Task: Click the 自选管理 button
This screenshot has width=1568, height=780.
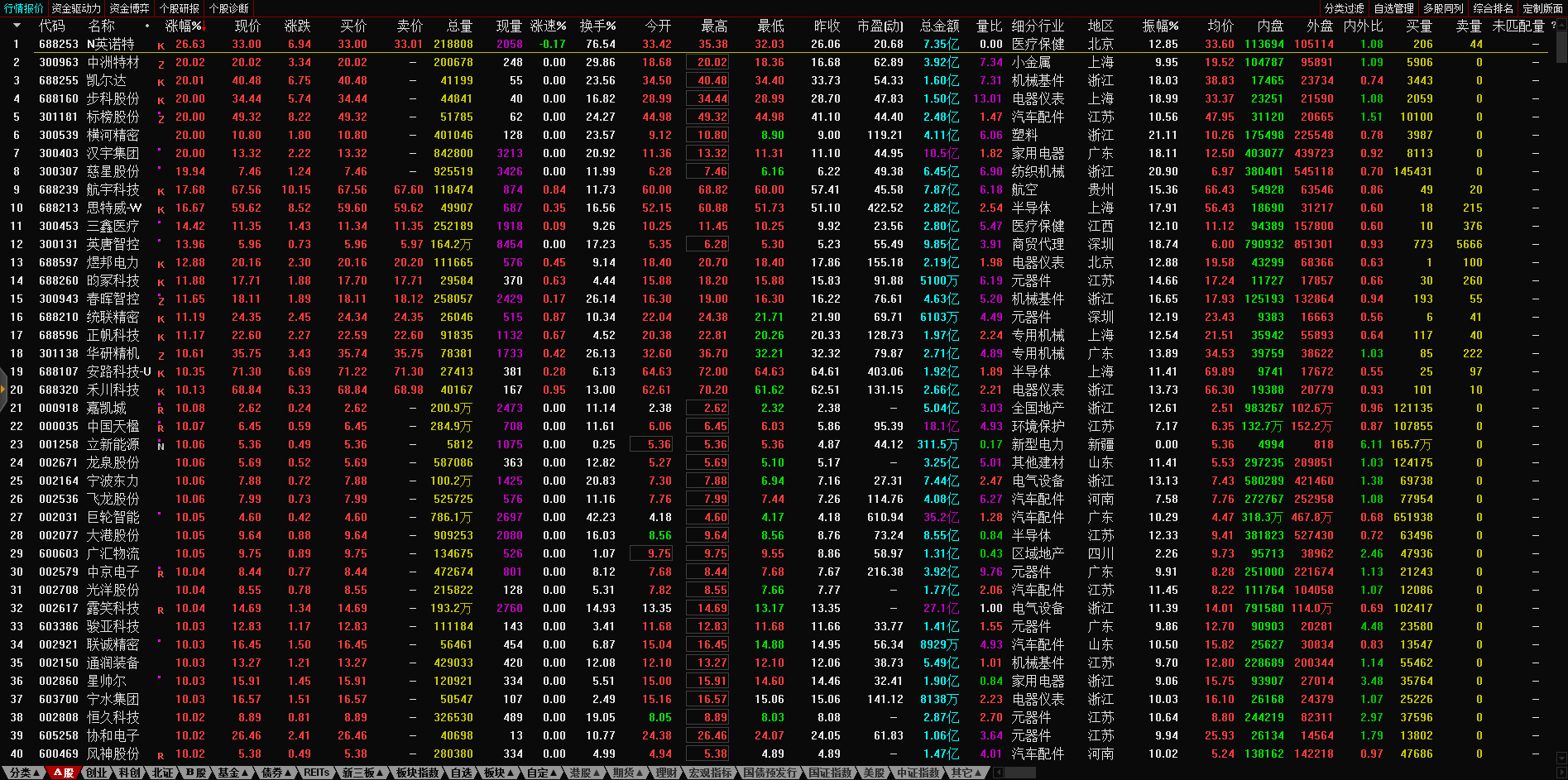Action: click(x=1393, y=8)
